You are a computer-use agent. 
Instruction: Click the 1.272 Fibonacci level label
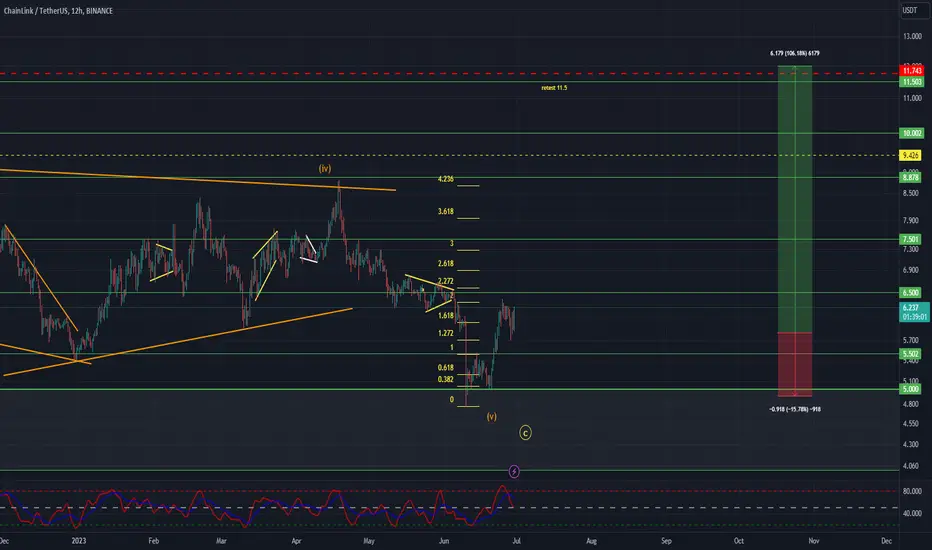[446, 333]
